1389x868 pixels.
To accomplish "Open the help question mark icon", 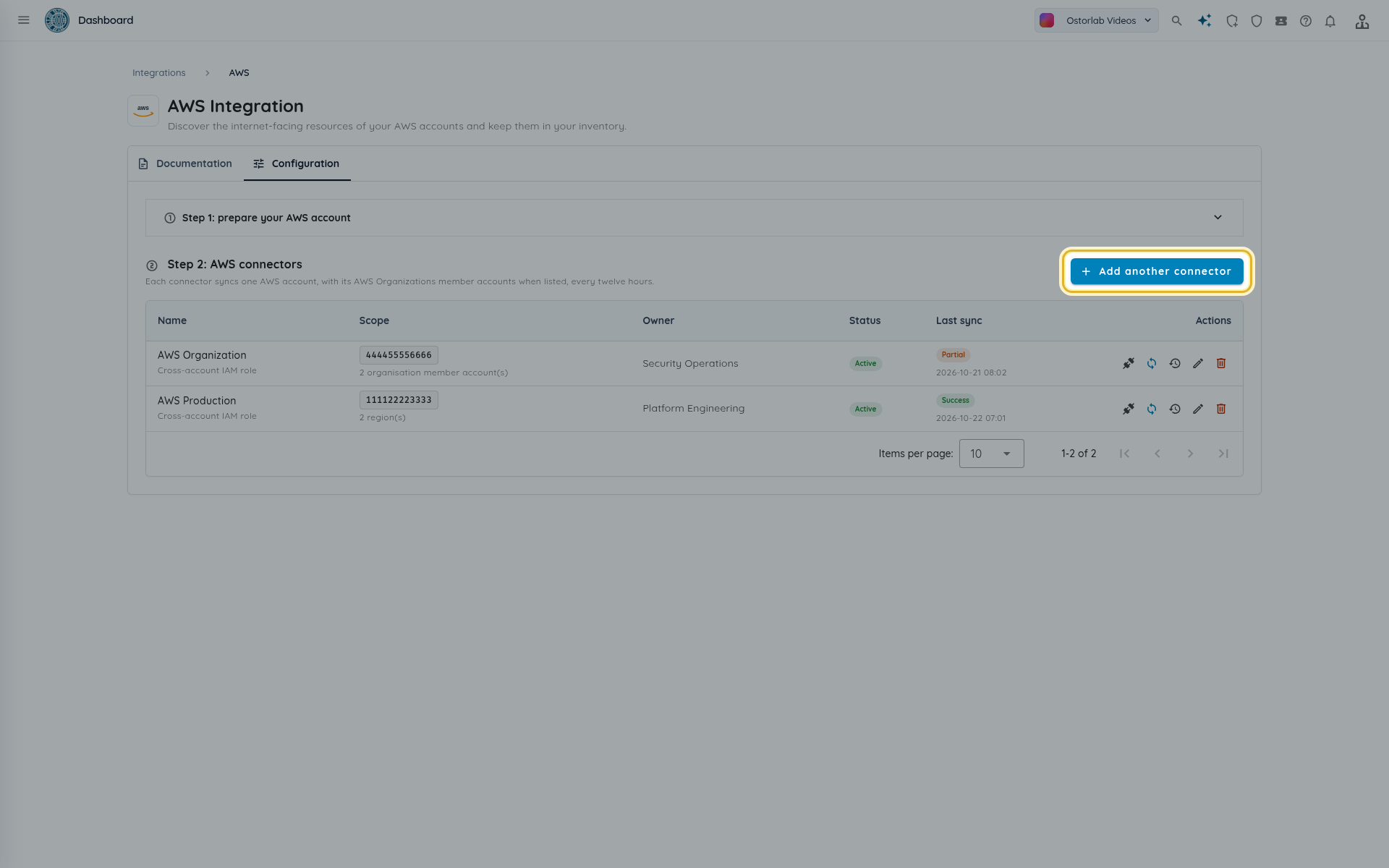I will click(x=1306, y=21).
